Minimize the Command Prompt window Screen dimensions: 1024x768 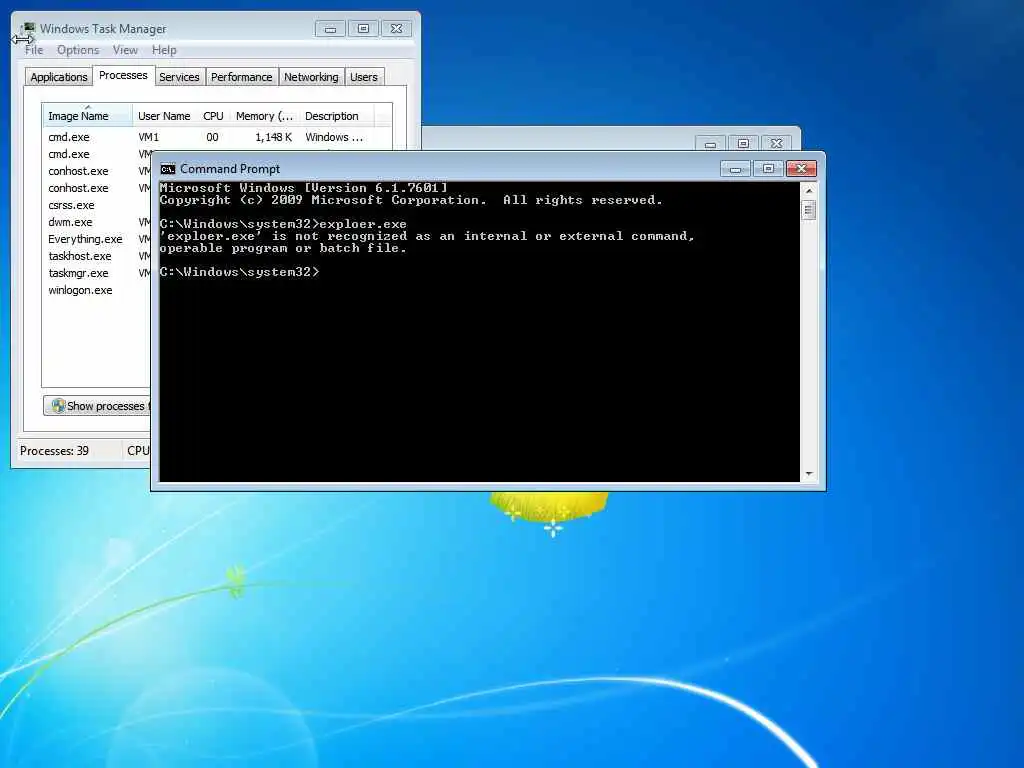735,169
